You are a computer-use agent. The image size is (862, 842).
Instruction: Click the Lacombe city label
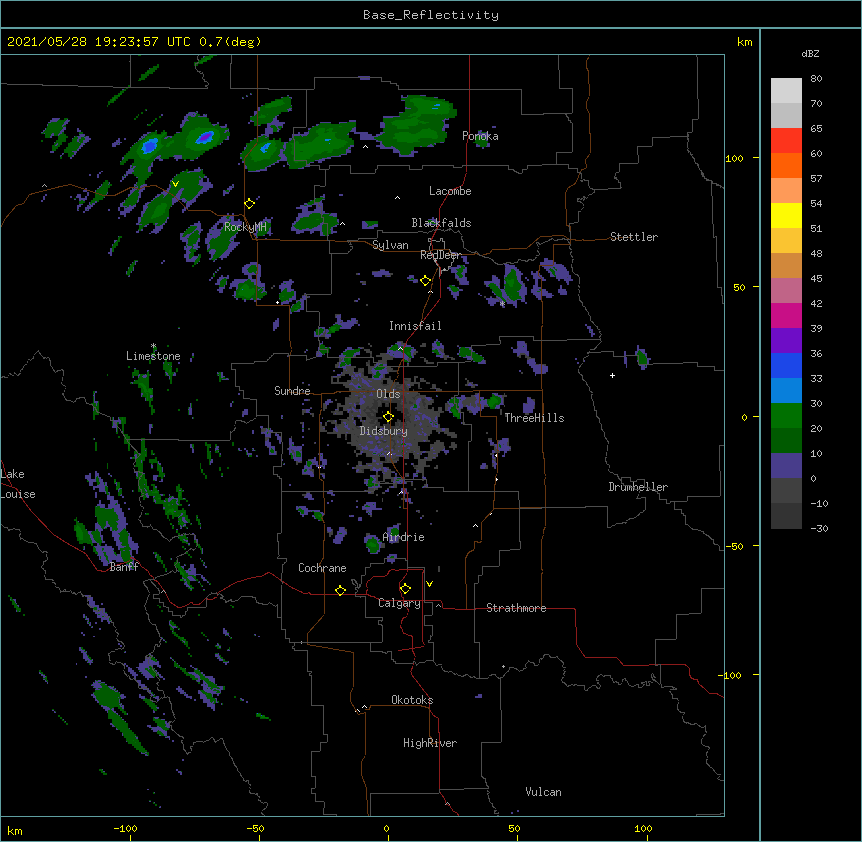point(450,191)
